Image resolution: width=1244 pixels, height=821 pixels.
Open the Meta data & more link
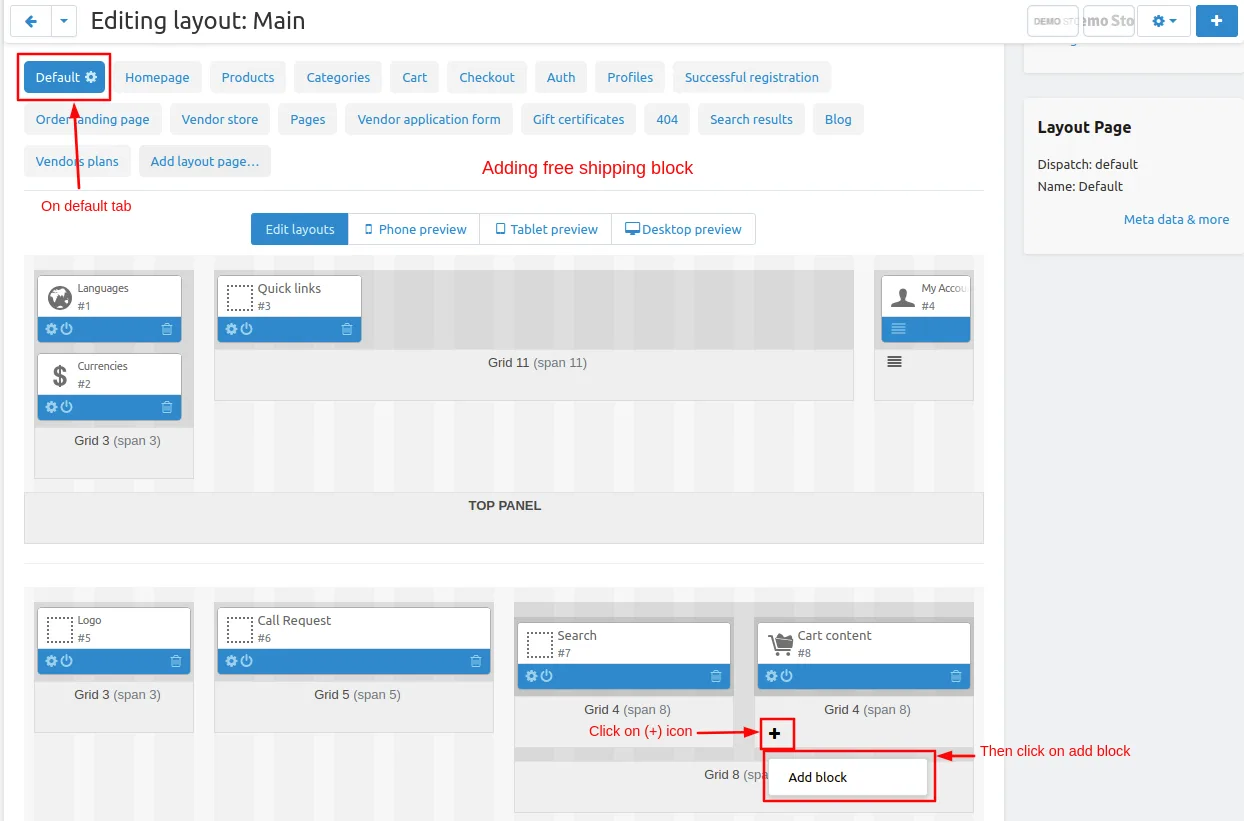[1176, 219]
